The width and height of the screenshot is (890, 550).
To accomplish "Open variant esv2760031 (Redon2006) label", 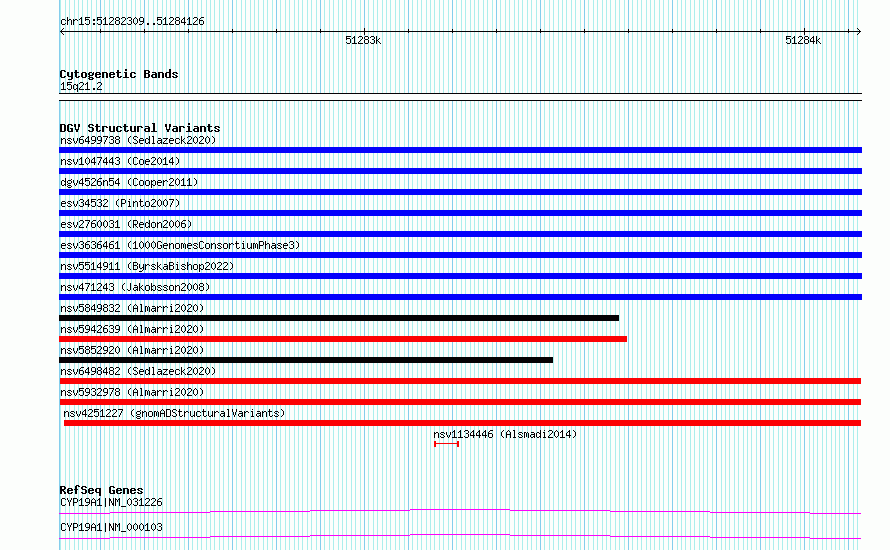I will (x=126, y=224).
